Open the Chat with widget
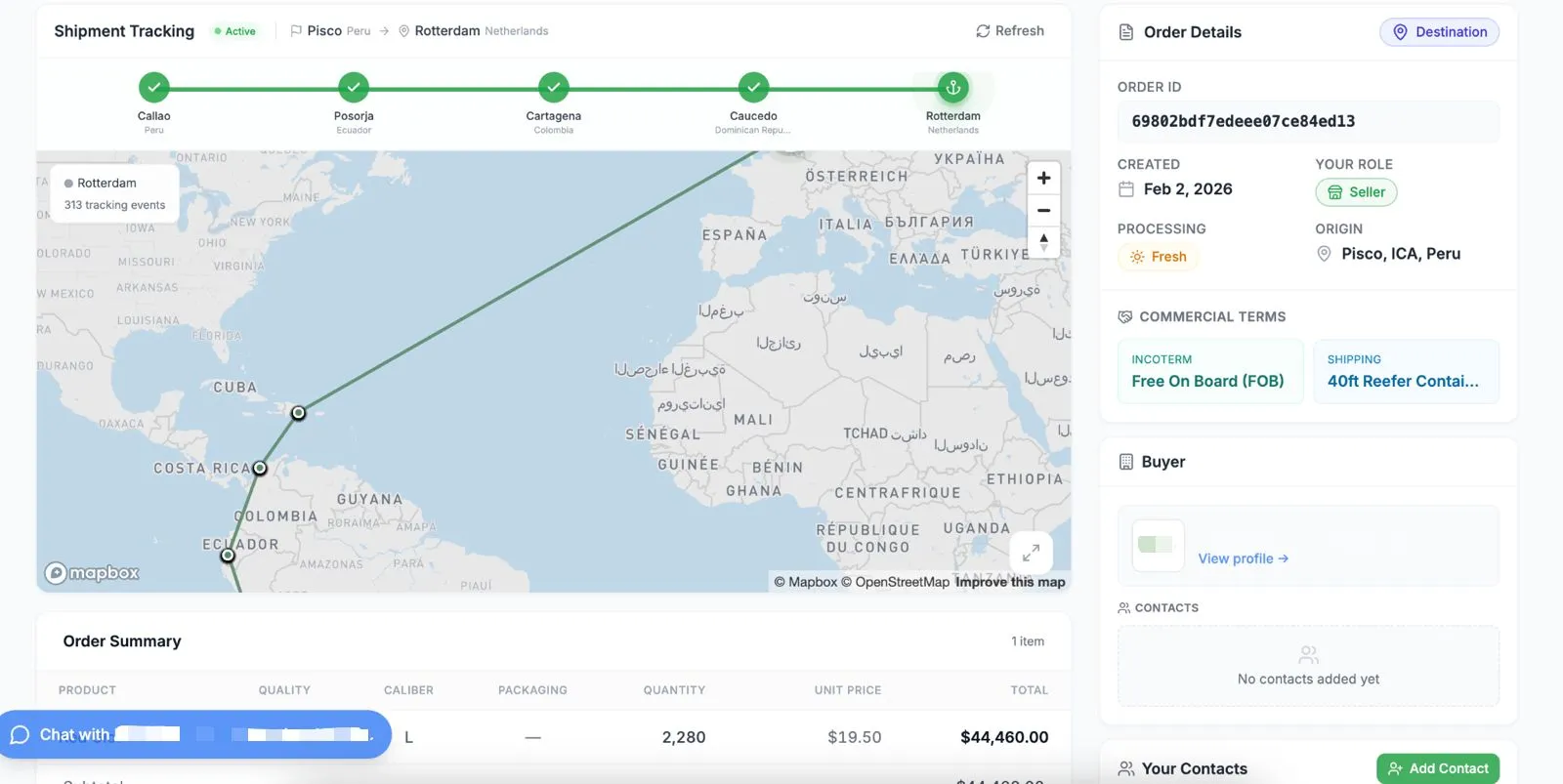 pyautogui.click(x=195, y=734)
